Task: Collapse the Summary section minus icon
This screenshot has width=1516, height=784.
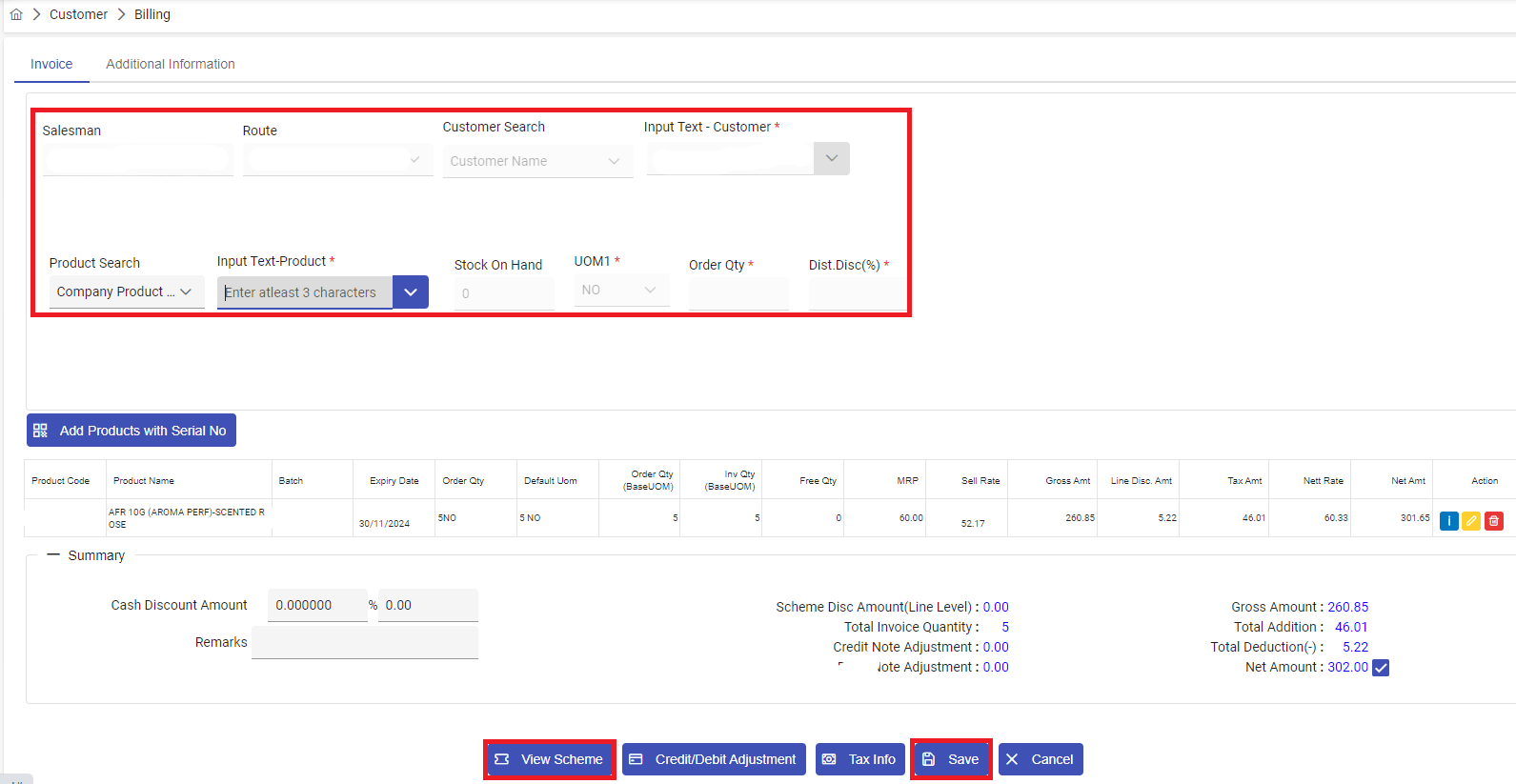Action: [x=53, y=554]
